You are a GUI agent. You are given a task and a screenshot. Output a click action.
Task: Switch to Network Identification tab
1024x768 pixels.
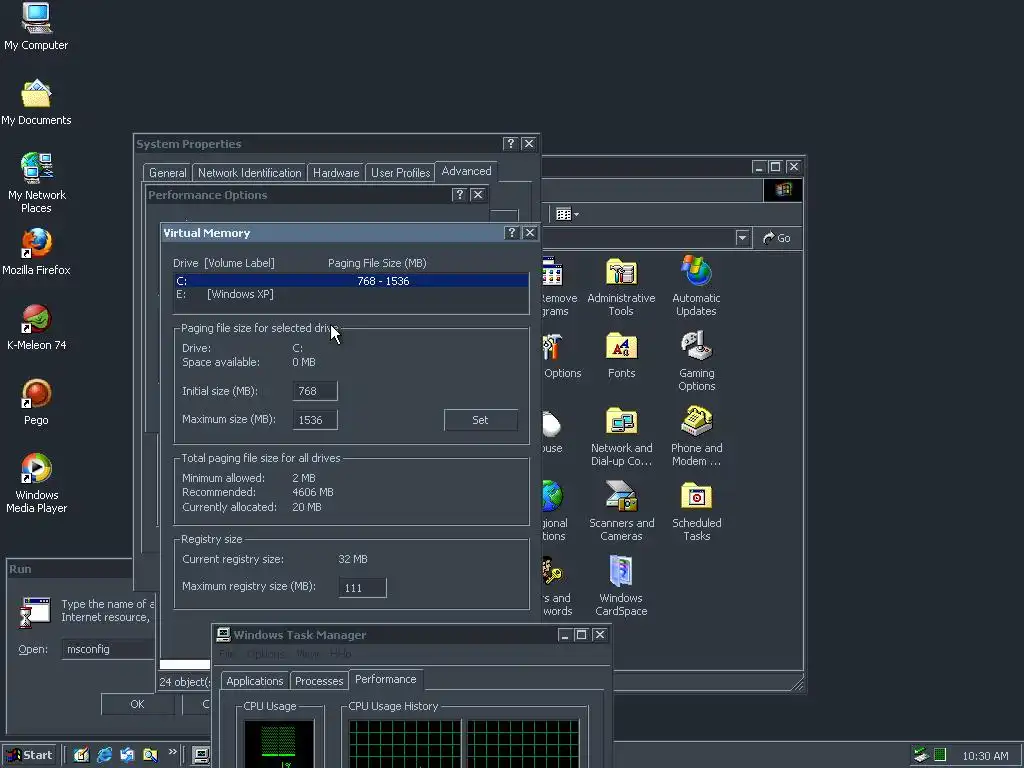coord(249,173)
